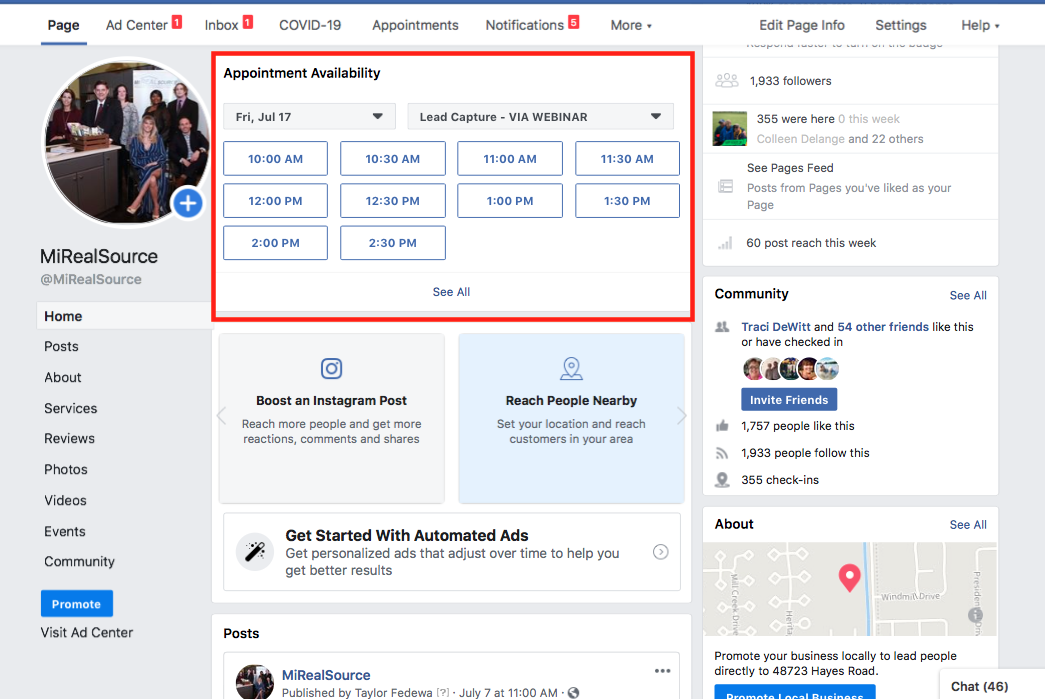Select the 12:30 PM appointment slot
Screen dimensions: 1045x699
coord(393,201)
